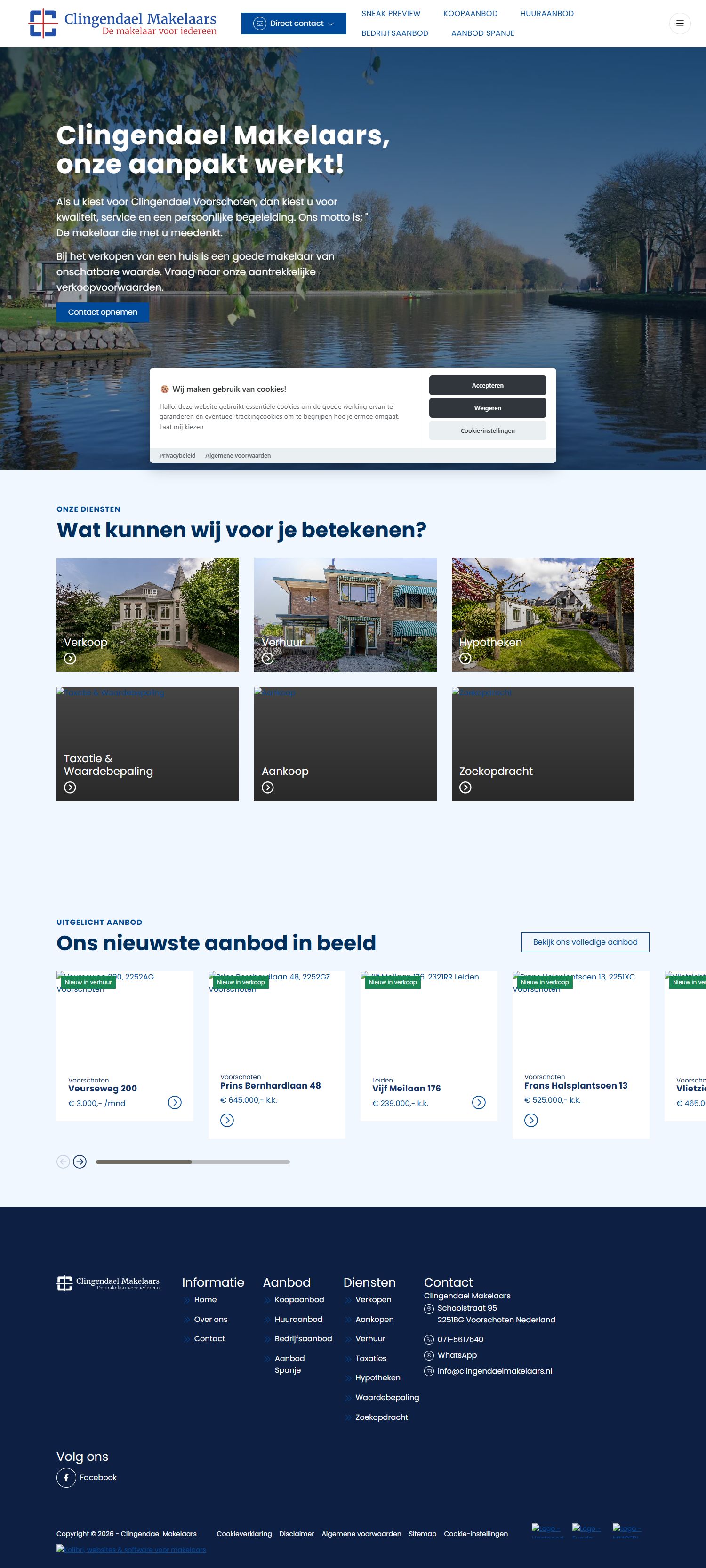706x1568 pixels.
Task: Click the arrow icon on Zoekopdracht tile
Action: tap(465, 788)
